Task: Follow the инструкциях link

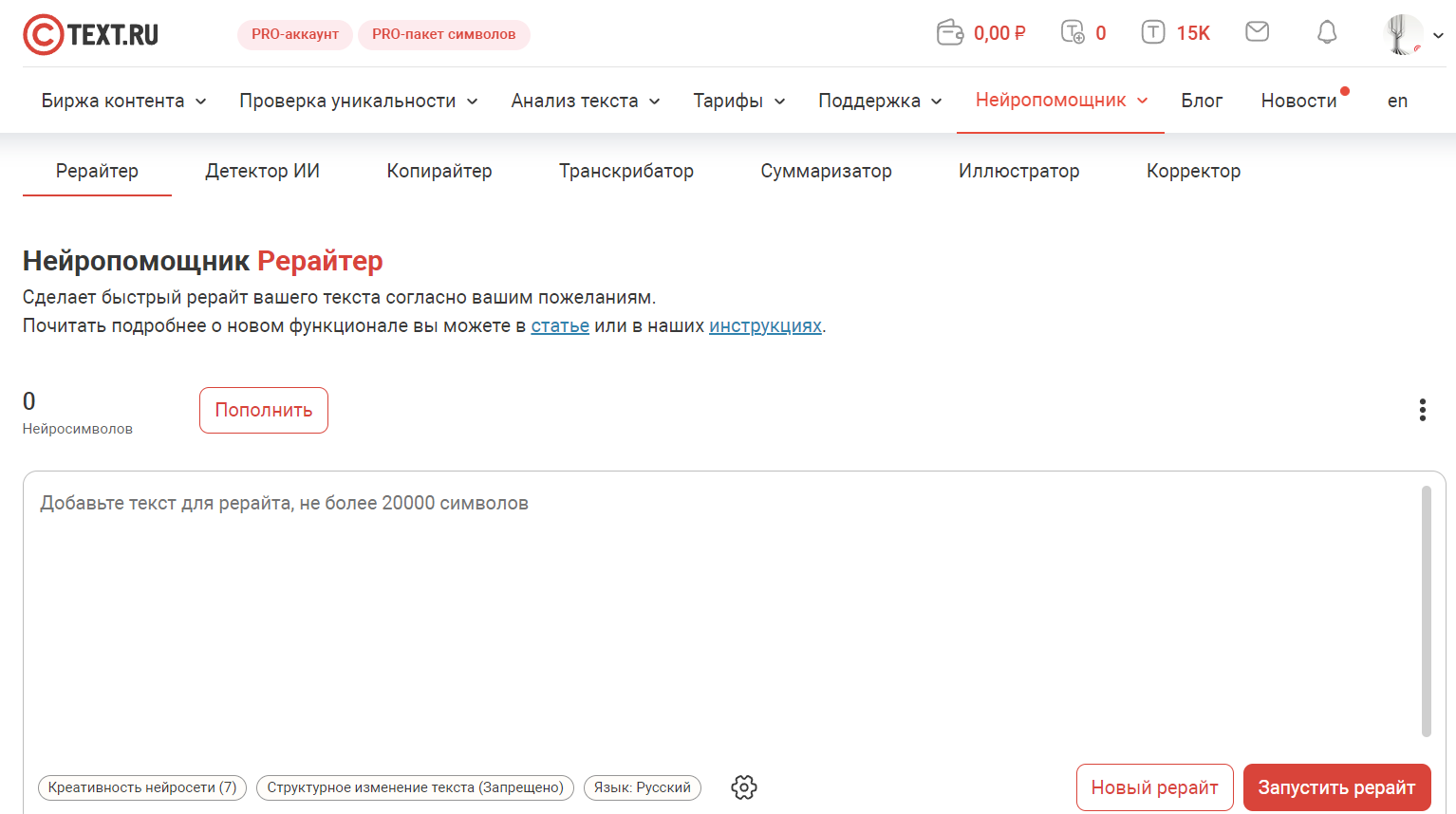Action: click(765, 325)
